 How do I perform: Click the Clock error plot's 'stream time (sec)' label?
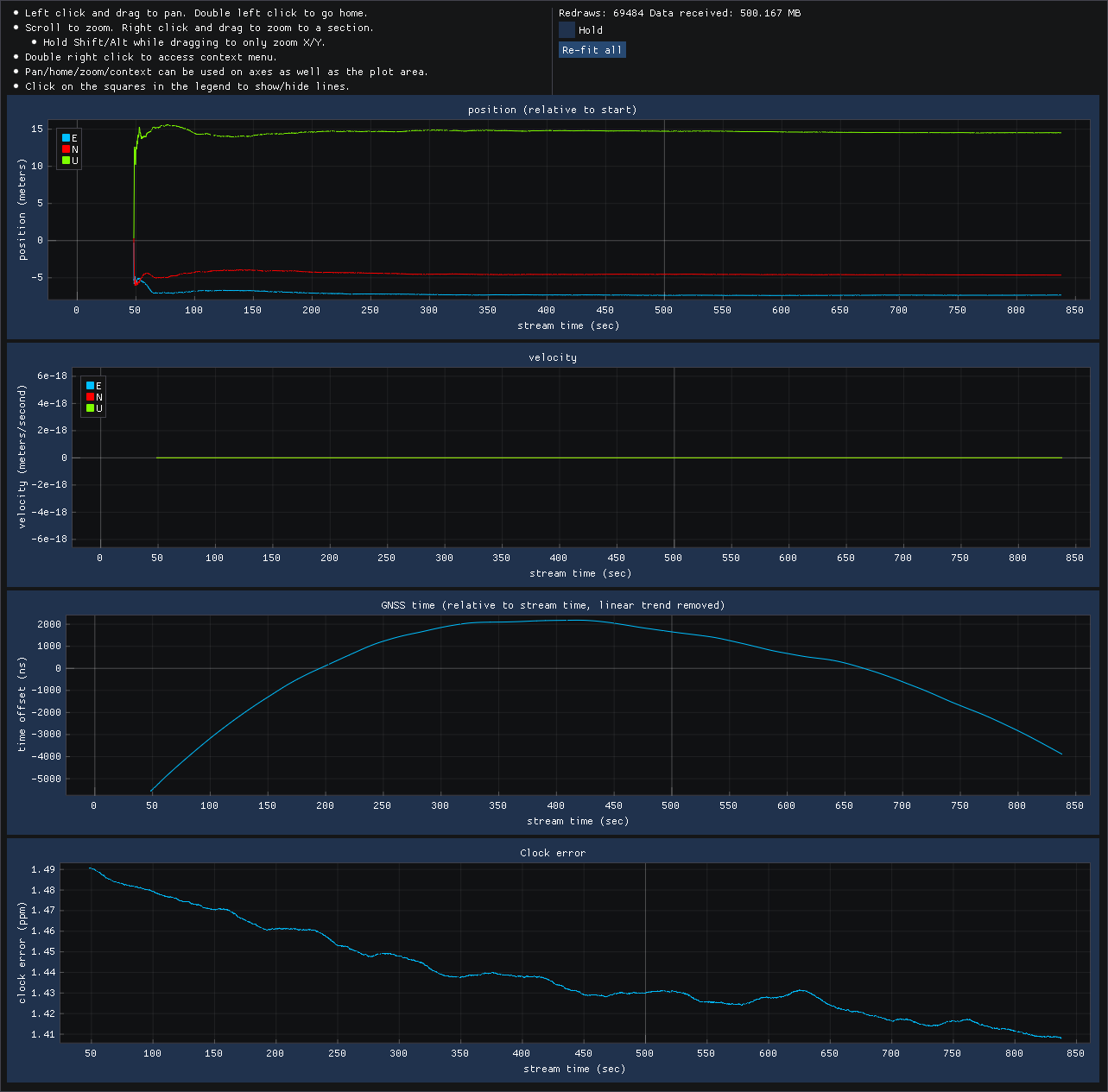[x=574, y=1069]
